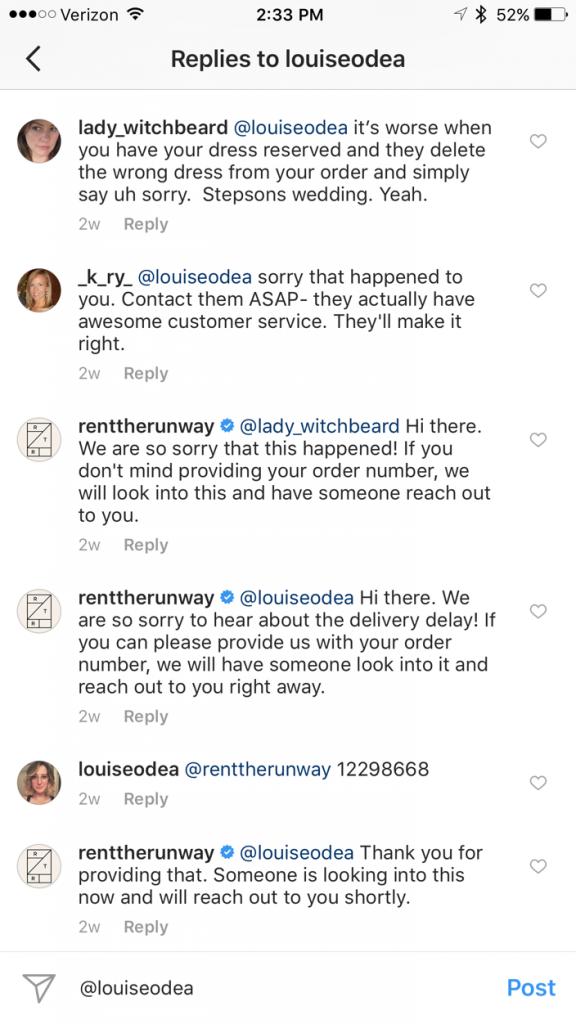Open lady_witchbeard's profile picture

(39, 141)
